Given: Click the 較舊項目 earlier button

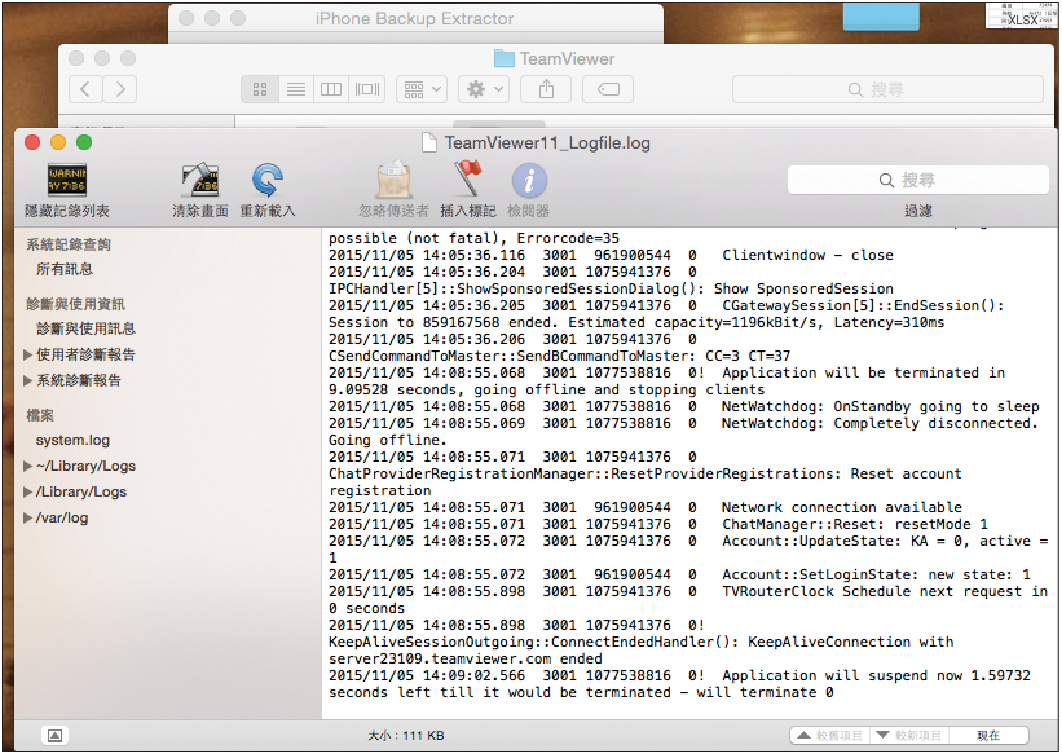Looking at the screenshot, I should click(830, 736).
